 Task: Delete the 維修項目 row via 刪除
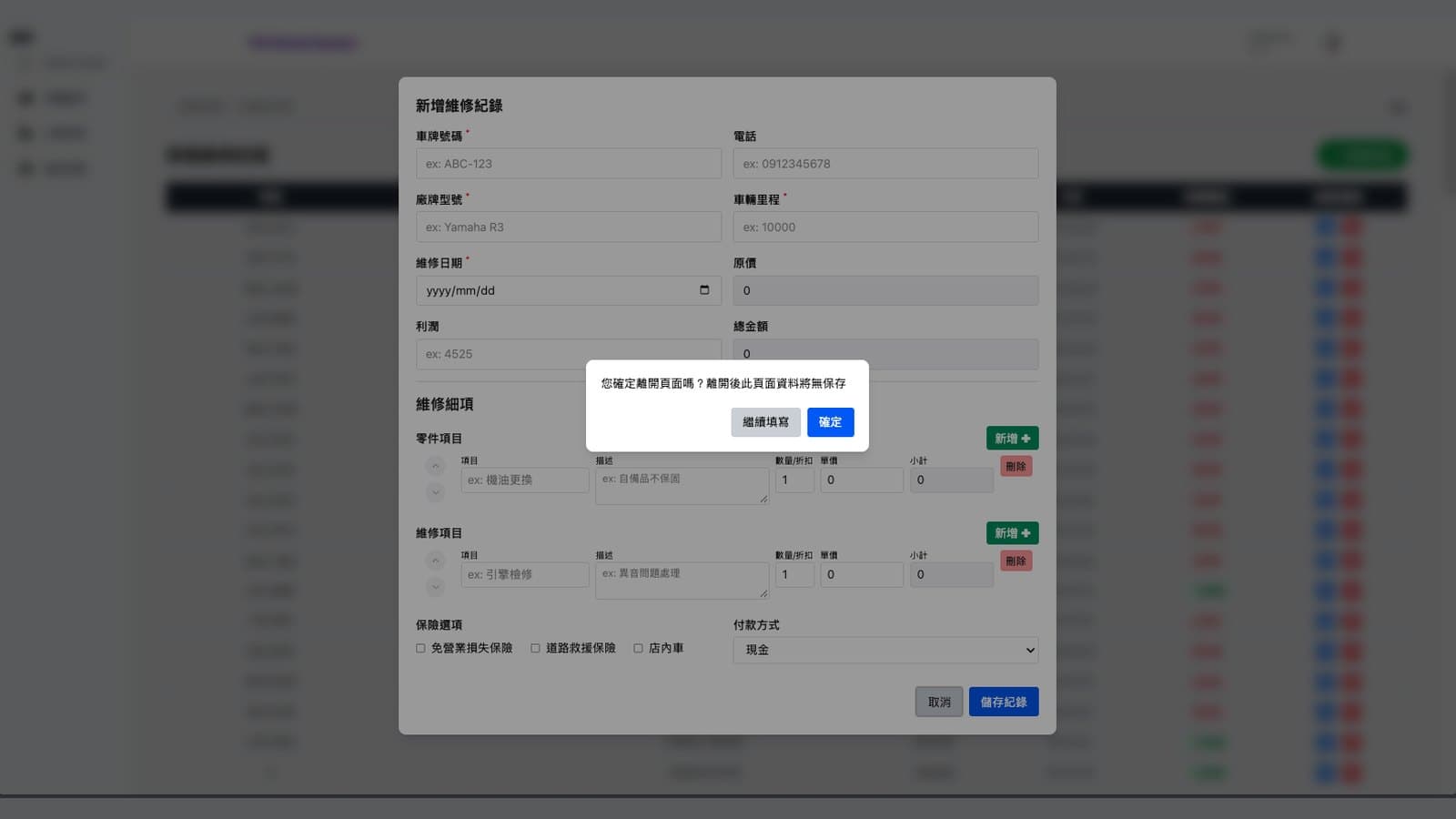(1016, 561)
